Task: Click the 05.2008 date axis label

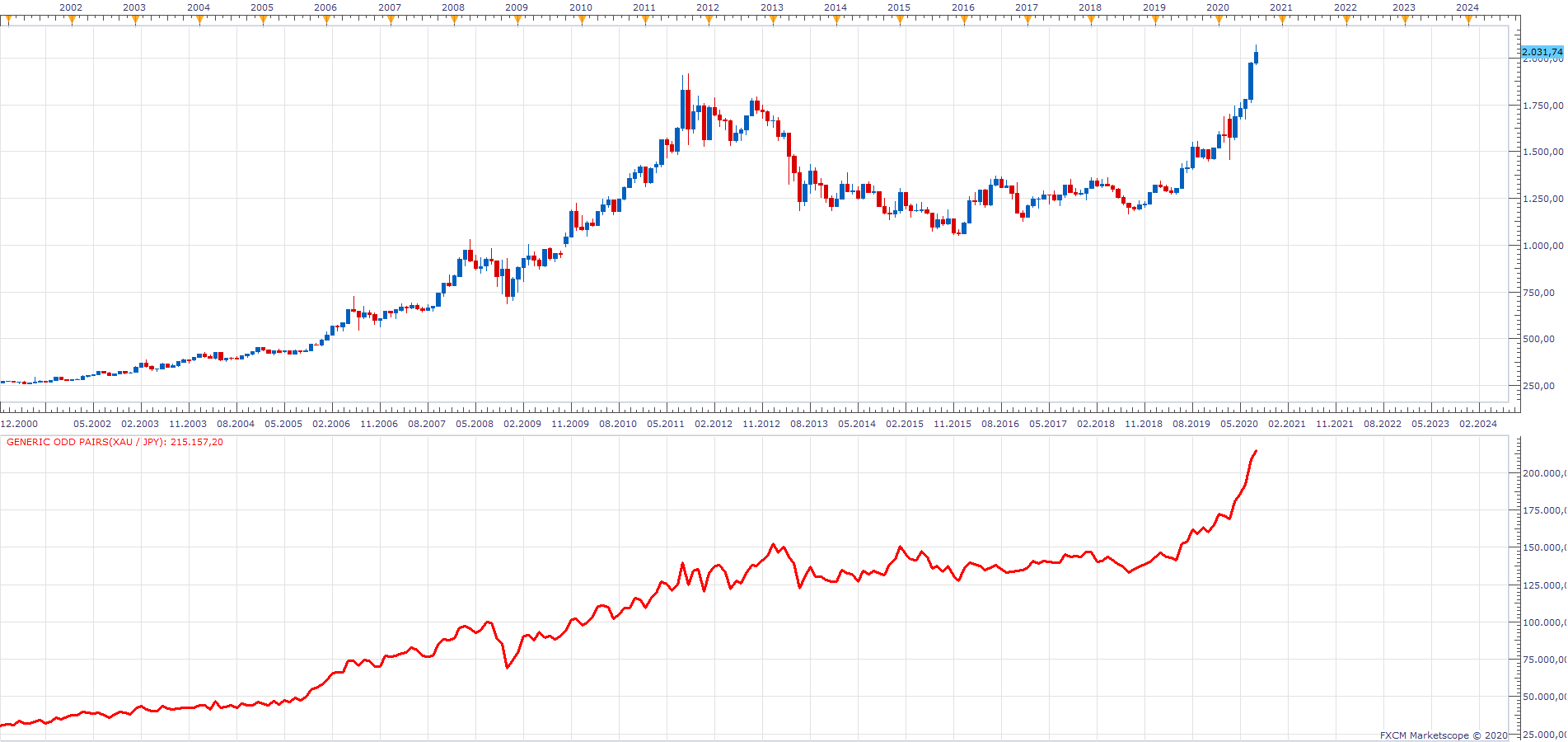Action: click(475, 424)
